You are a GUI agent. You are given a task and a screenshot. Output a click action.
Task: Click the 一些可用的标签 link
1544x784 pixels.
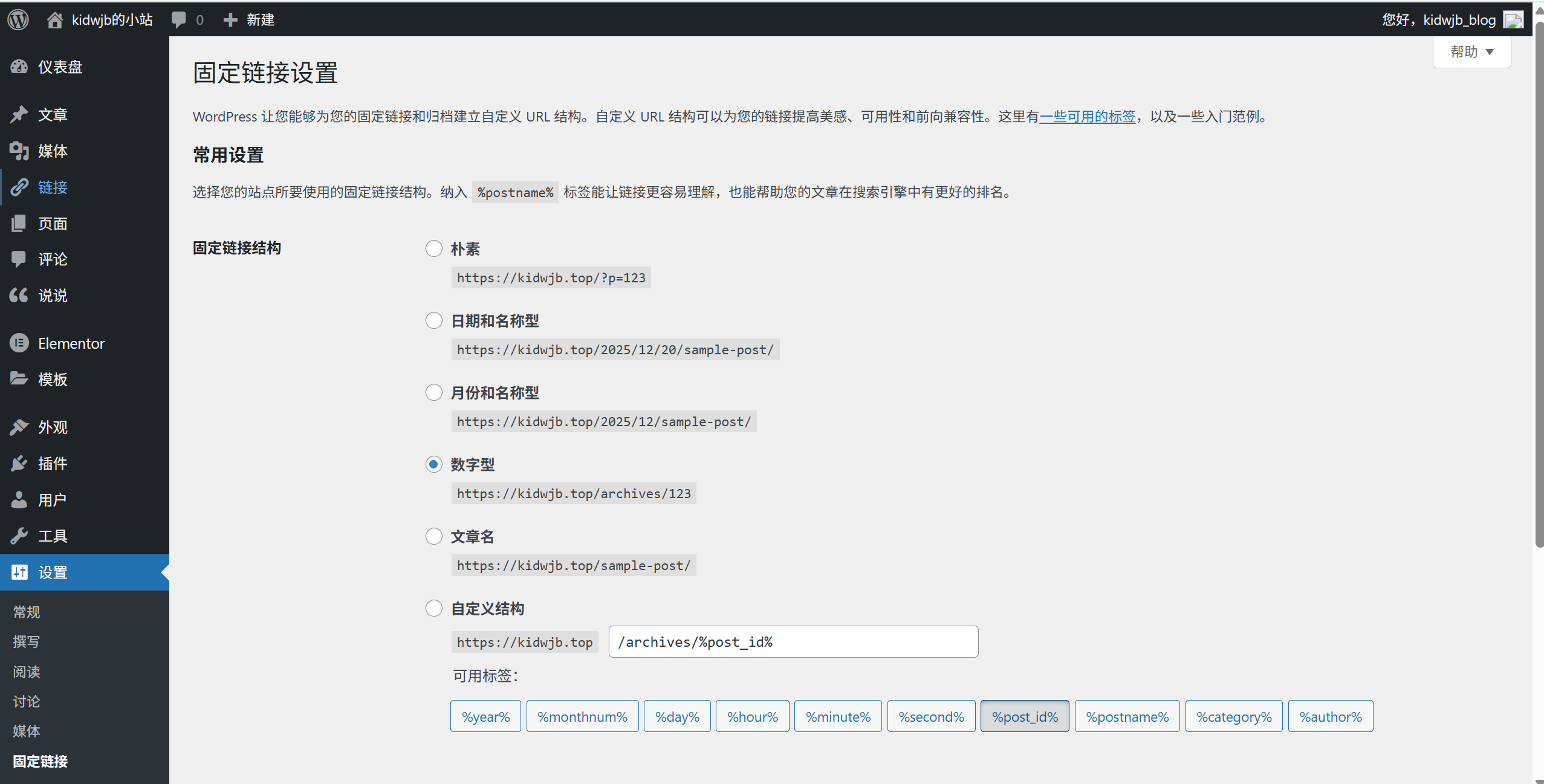pyautogui.click(x=1087, y=116)
